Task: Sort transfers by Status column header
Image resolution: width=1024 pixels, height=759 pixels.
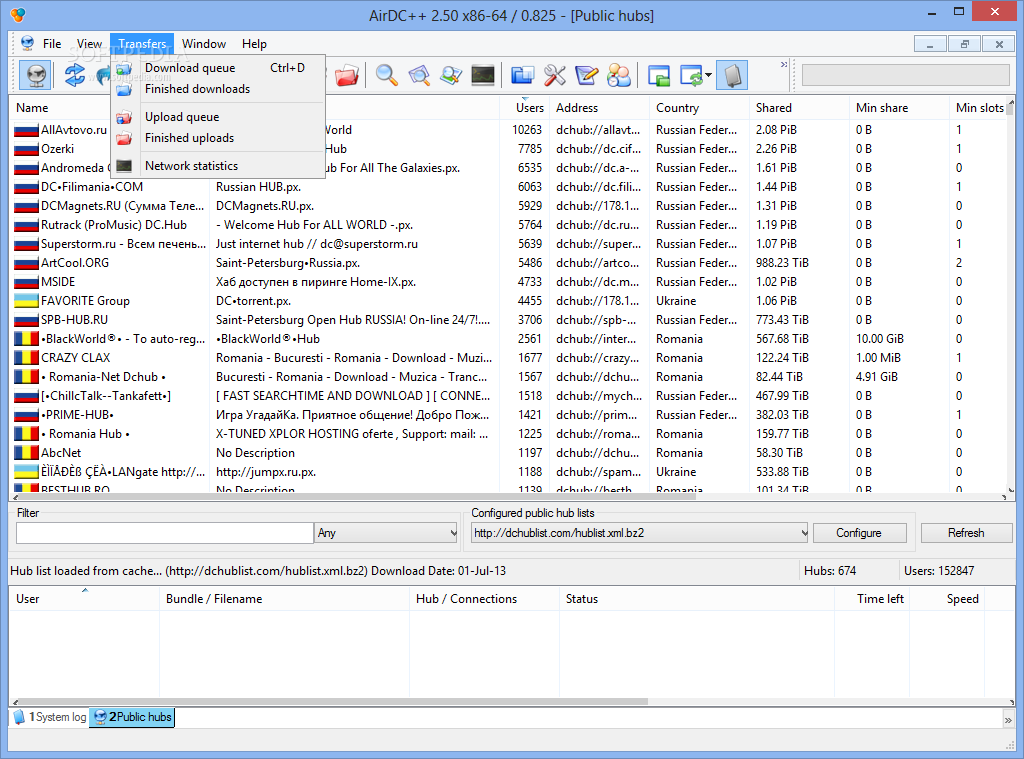Action: point(697,599)
